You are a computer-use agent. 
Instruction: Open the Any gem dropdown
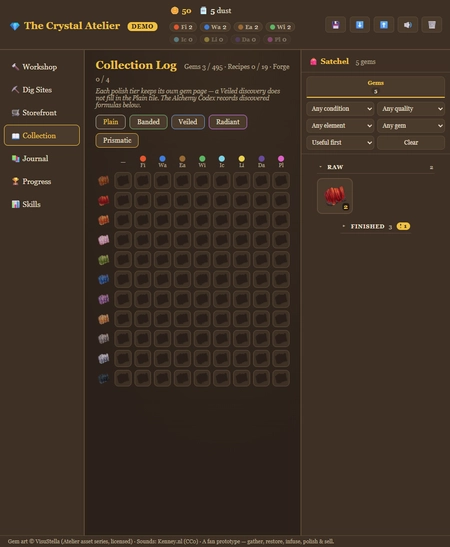click(x=411, y=126)
